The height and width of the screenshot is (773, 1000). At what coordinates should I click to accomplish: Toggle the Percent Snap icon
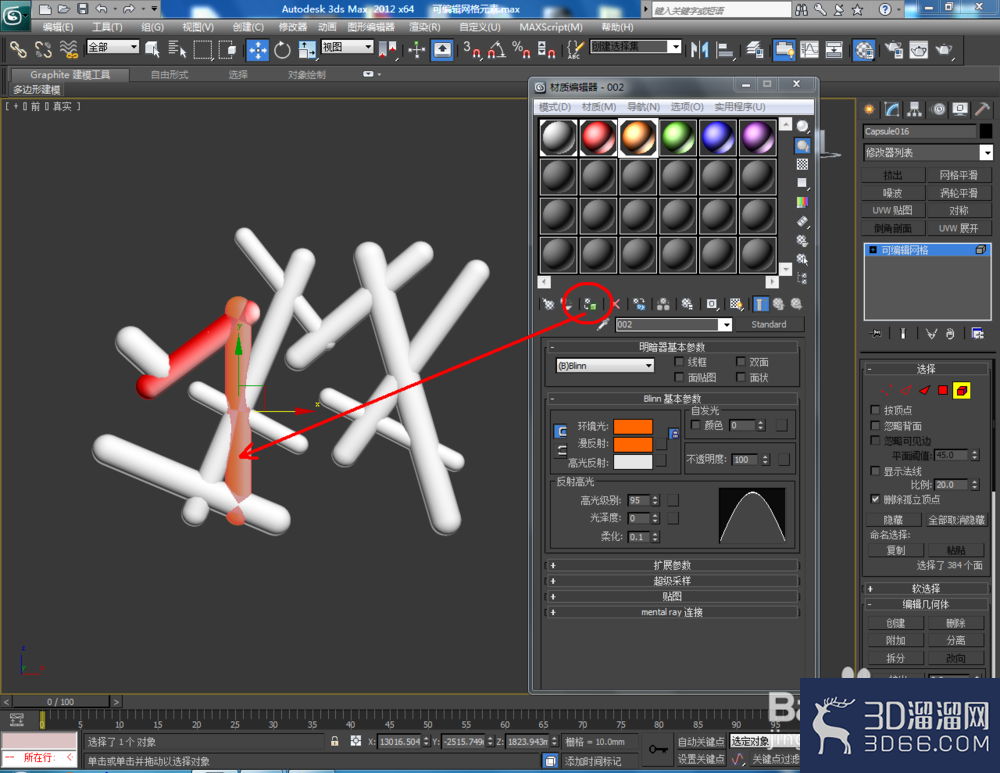pos(521,50)
